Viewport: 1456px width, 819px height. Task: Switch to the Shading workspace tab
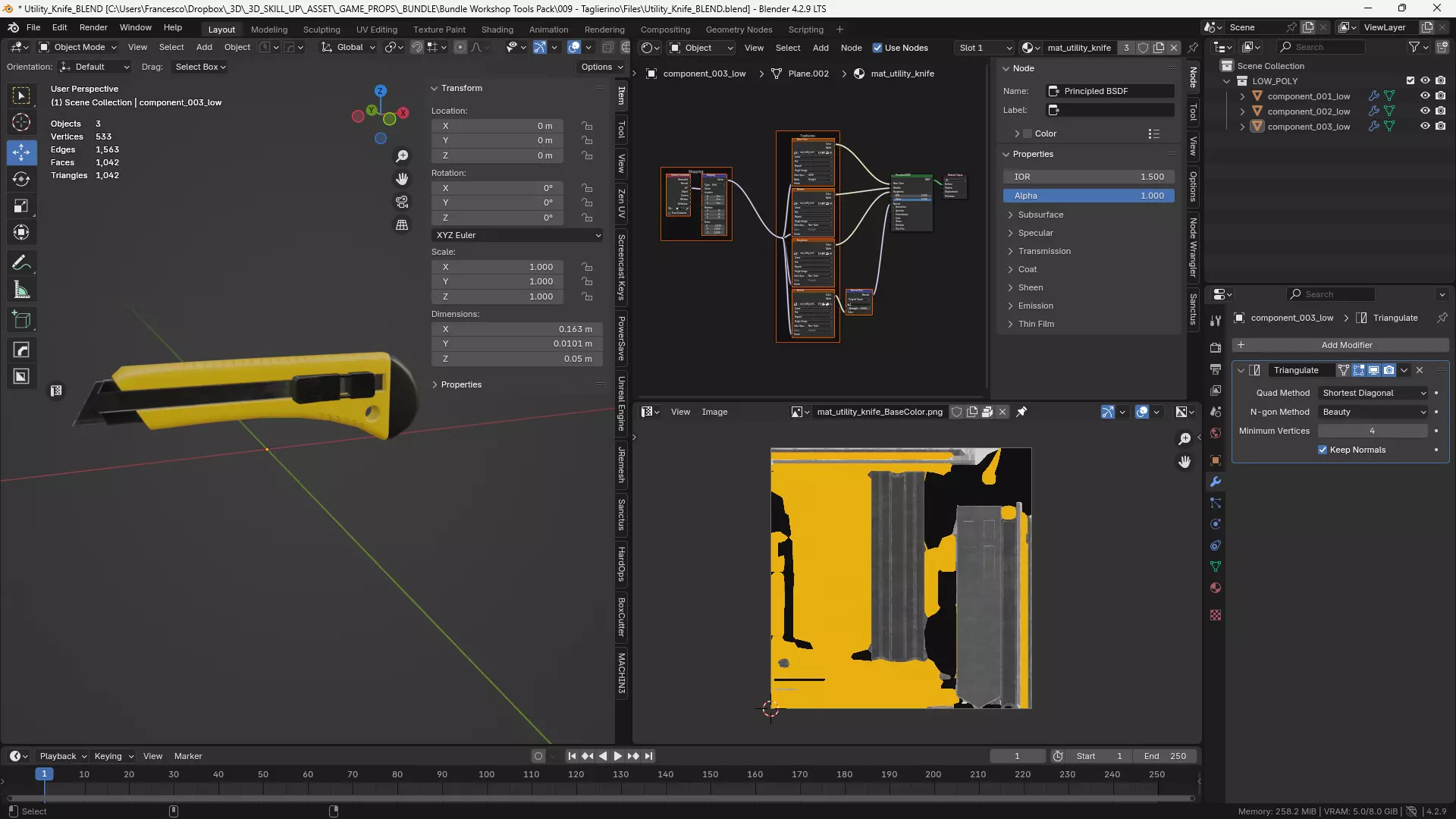[x=497, y=30]
